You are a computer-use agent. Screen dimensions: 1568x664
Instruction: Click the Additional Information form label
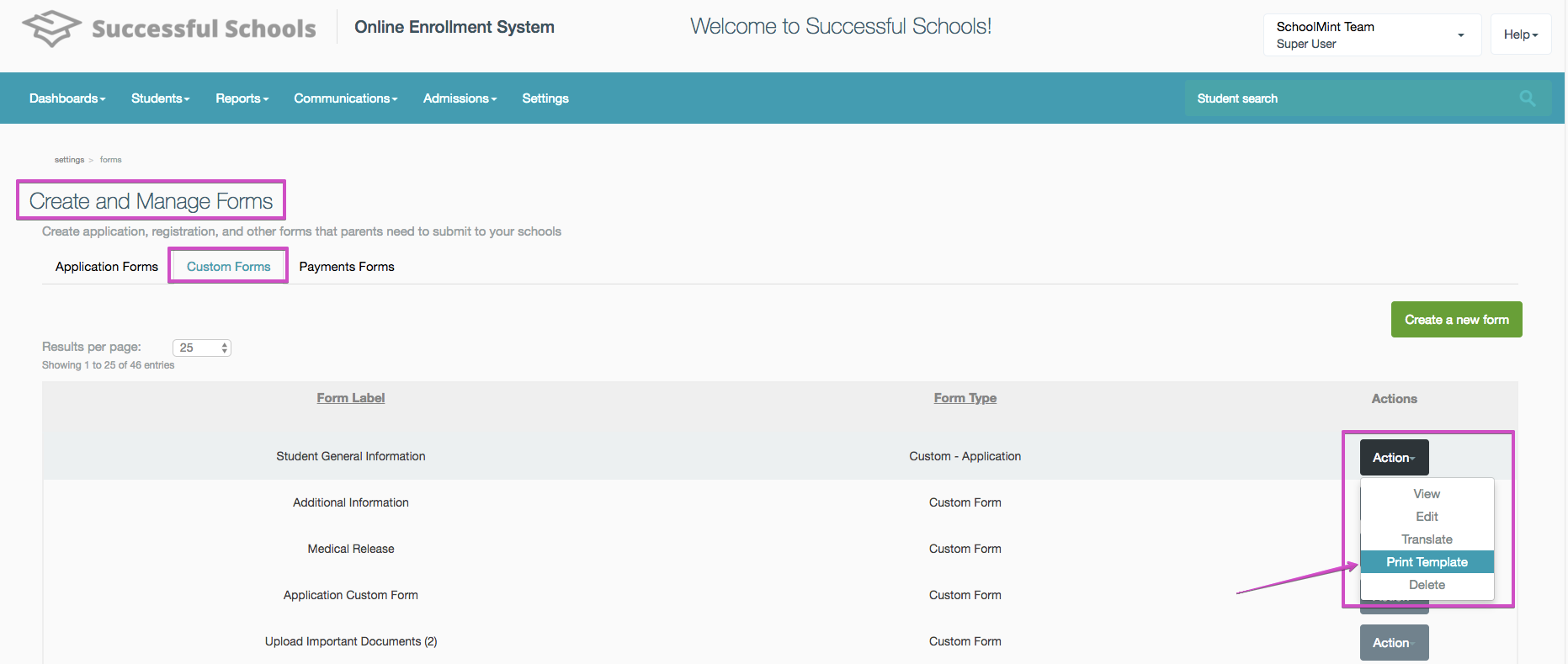[x=351, y=502]
